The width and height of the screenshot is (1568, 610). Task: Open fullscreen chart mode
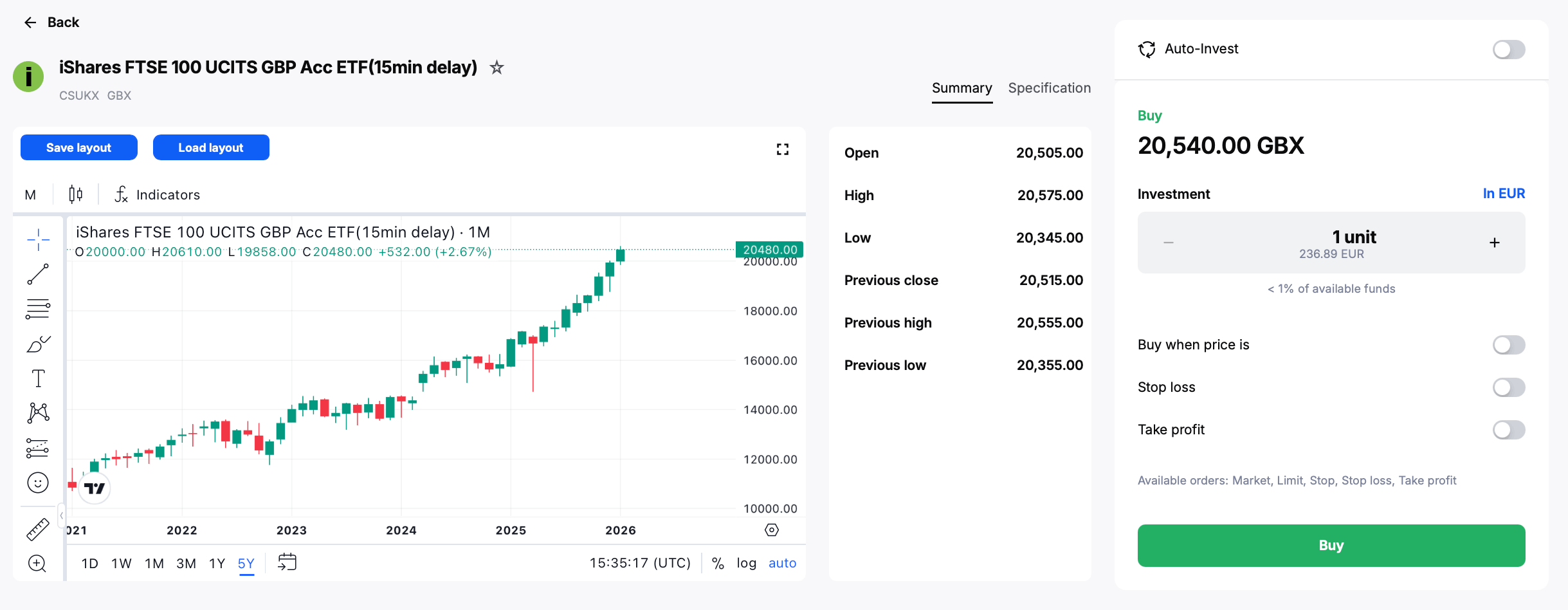[782, 149]
